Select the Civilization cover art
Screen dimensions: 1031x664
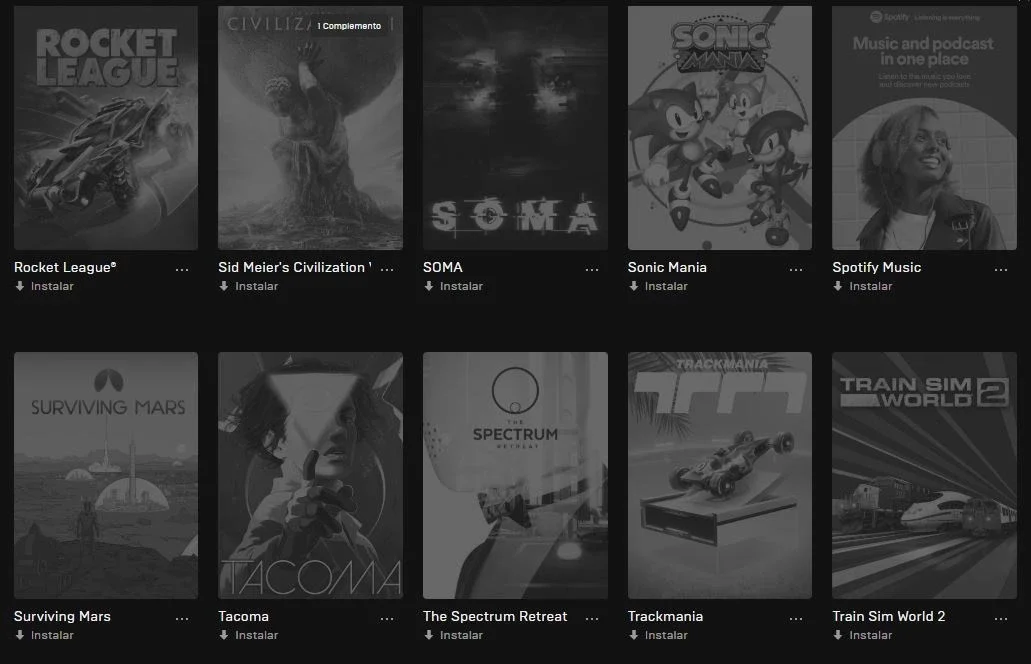pos(310,128)
